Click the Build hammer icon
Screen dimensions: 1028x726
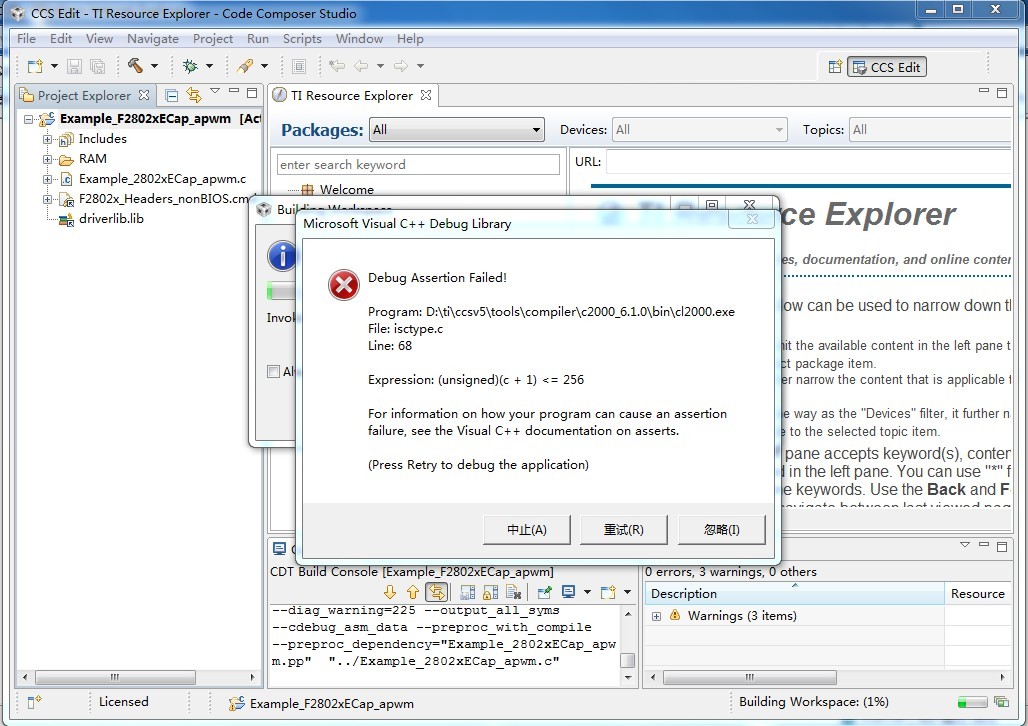[x=135, y=65]
